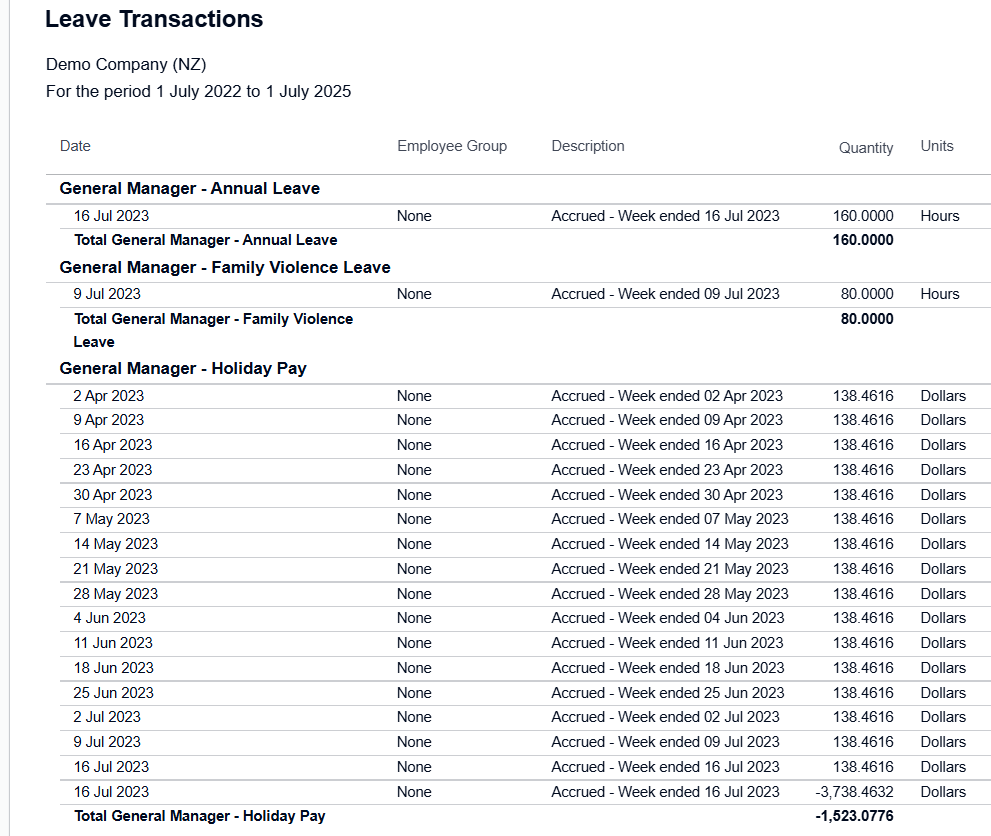Screen dimensions: 991x836
Task: Click General Manager - Annual Leave section heading
Action: tap(190, 188)
